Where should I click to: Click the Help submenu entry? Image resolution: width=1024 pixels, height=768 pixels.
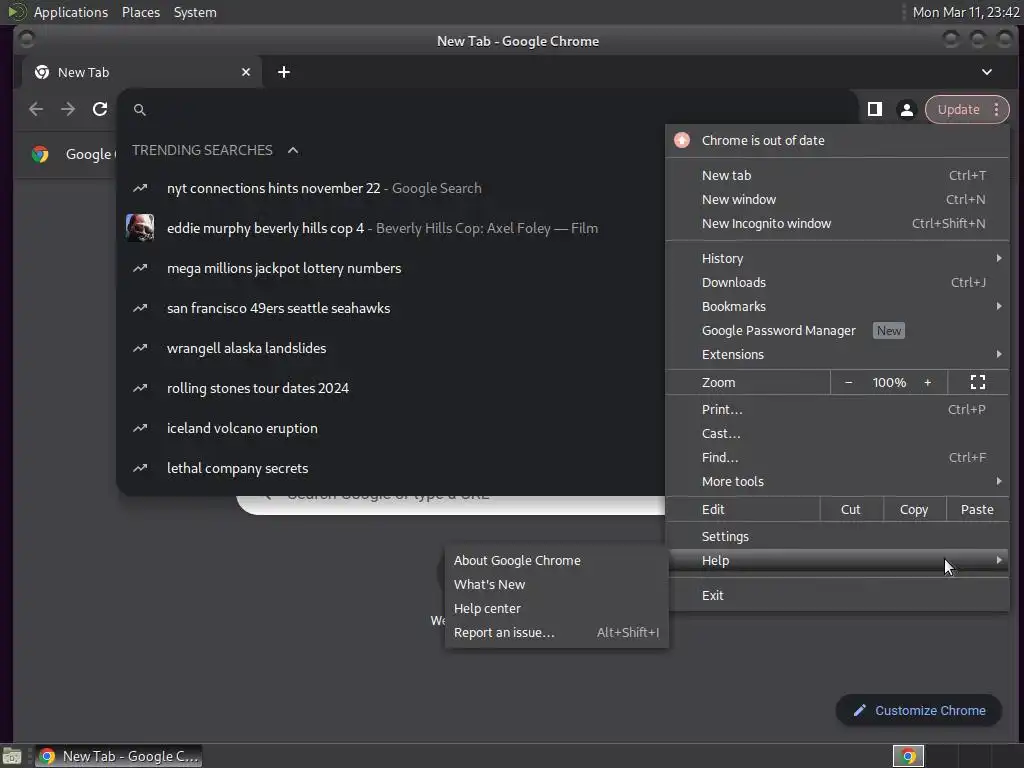837,560
